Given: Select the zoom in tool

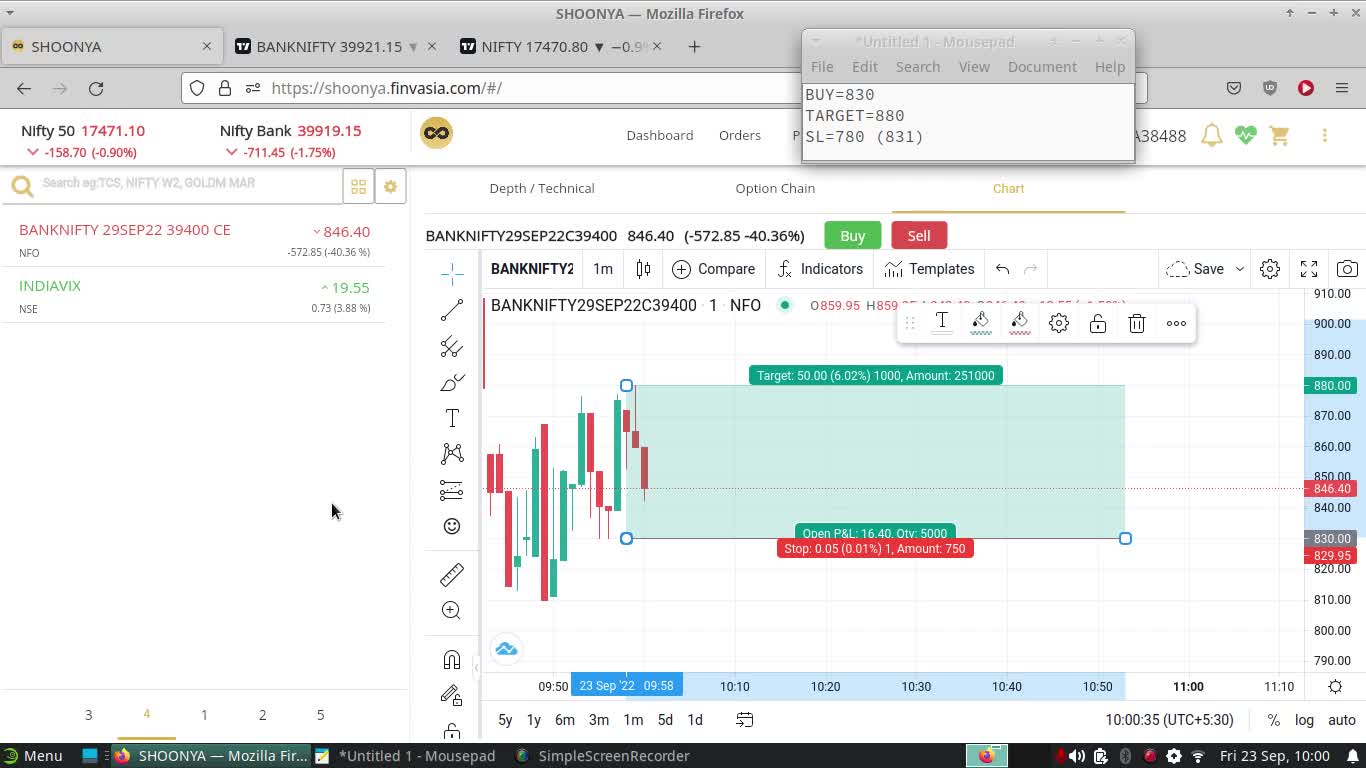Looking at the screenshot, I should 452,610.
